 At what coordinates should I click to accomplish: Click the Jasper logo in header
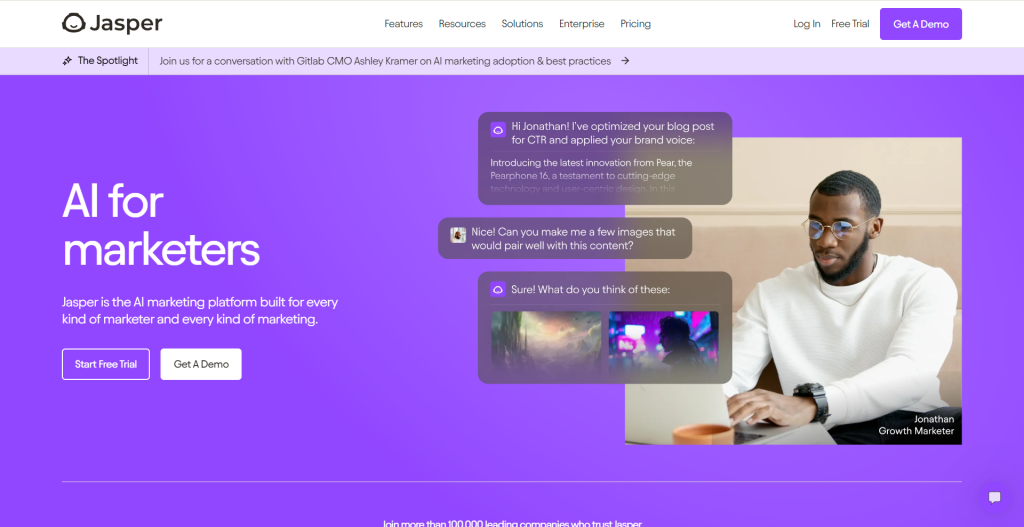112,23
